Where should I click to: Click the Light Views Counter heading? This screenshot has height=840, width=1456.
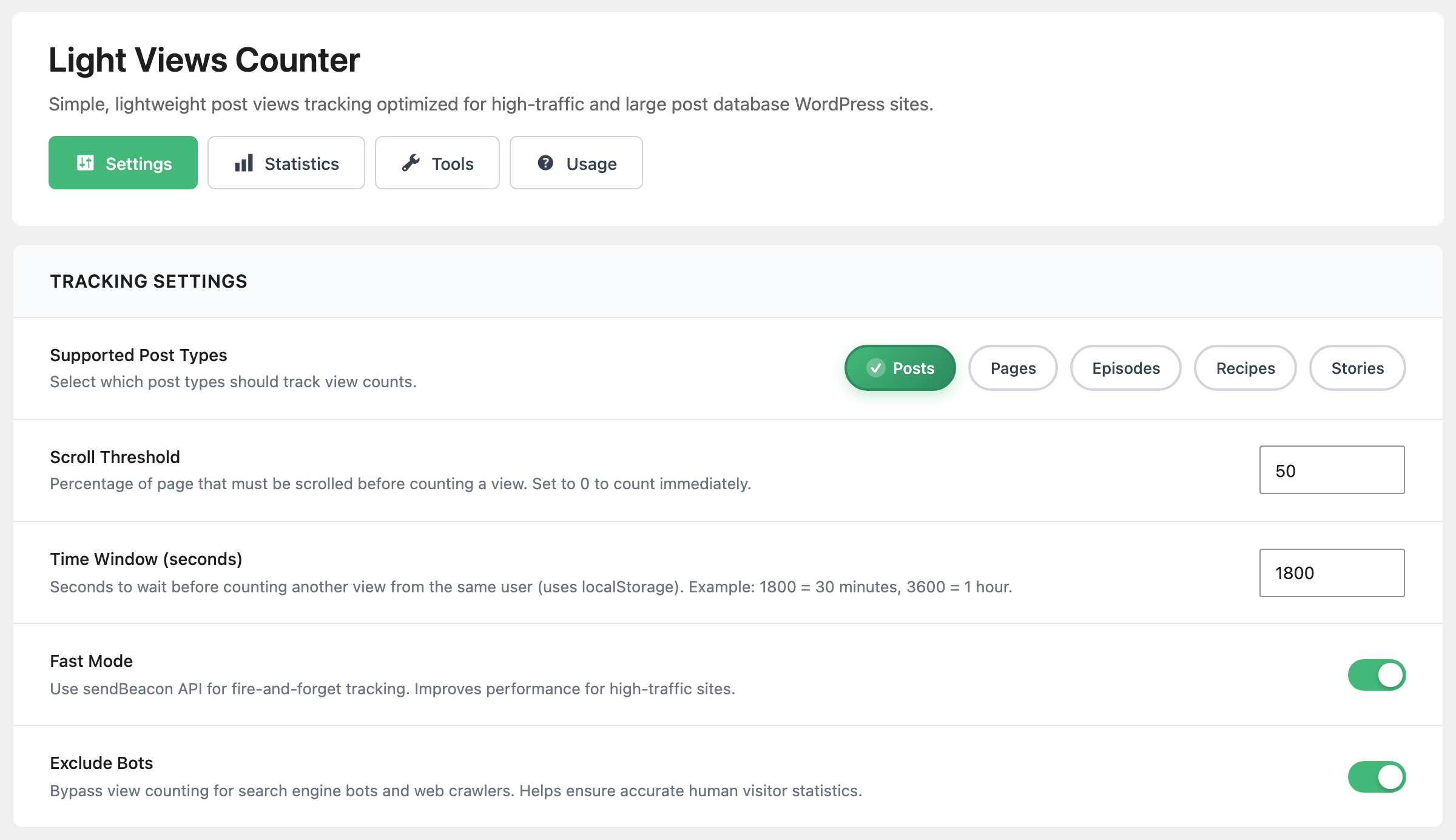[x=204, y=60]
